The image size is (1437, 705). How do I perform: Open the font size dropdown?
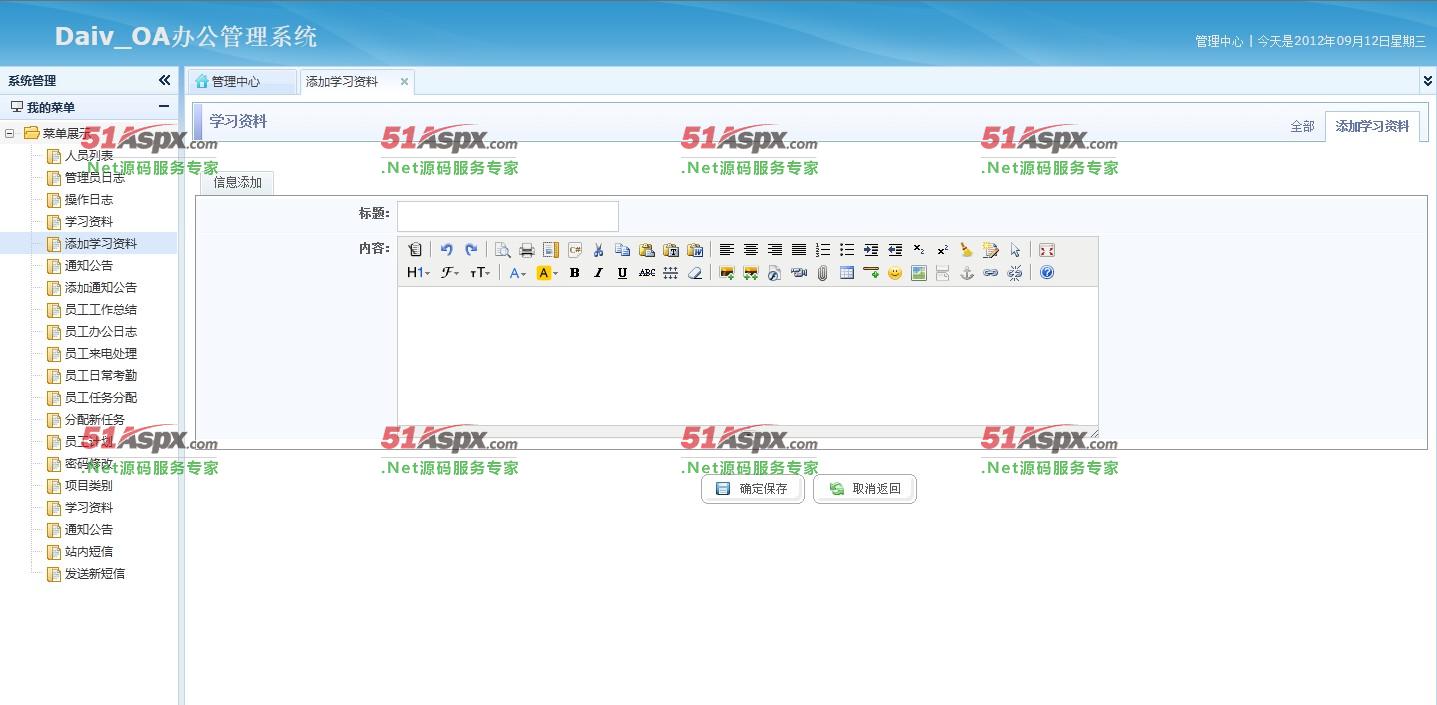[481, 273]
